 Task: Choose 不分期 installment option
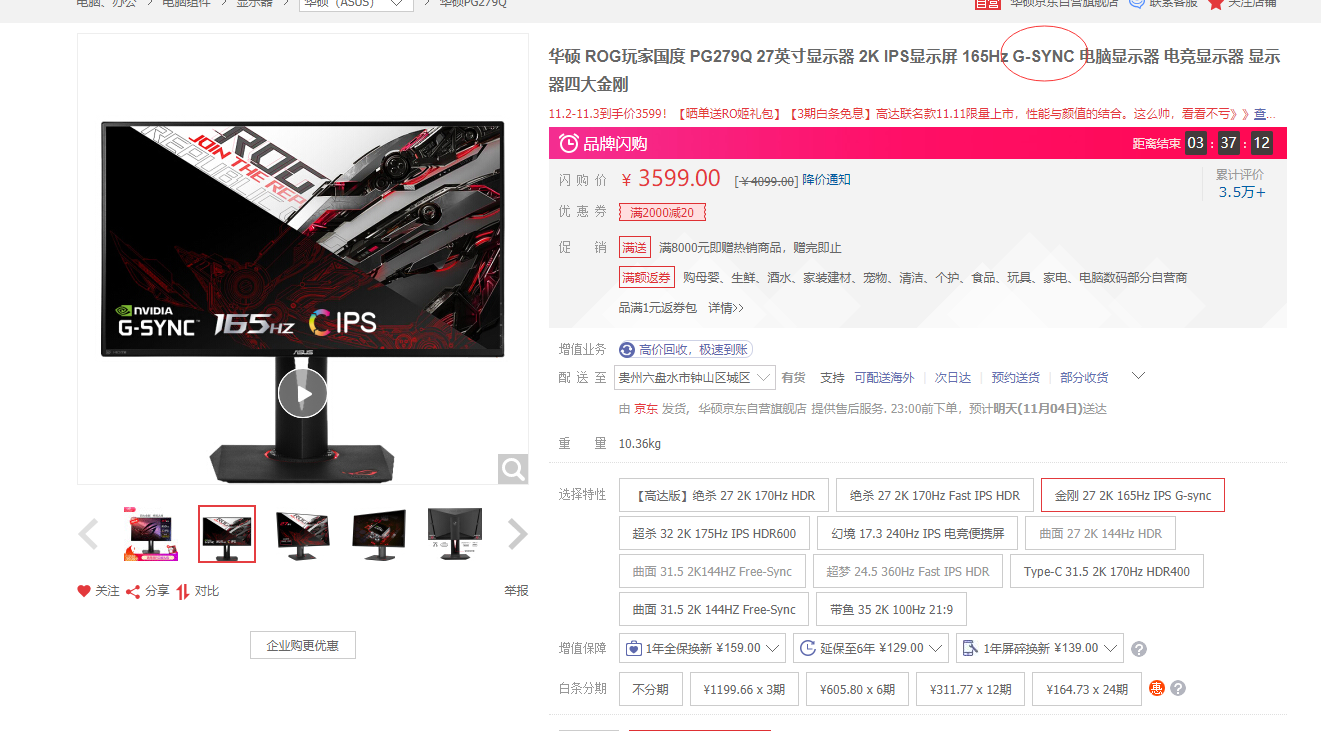click(x=651, y=689)
